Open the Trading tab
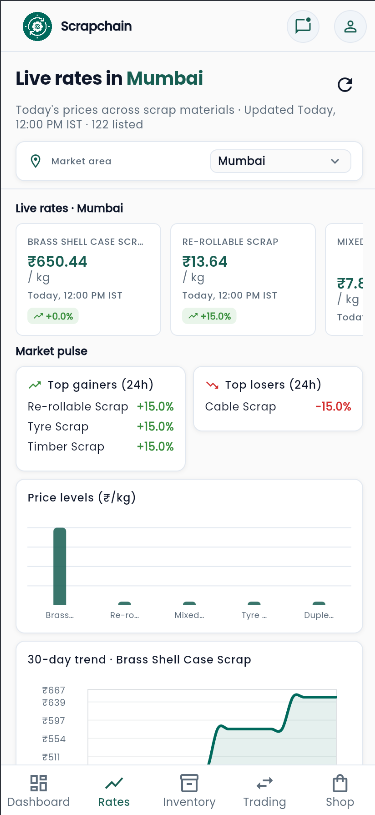Screen dimensions: 375x815 265,791
